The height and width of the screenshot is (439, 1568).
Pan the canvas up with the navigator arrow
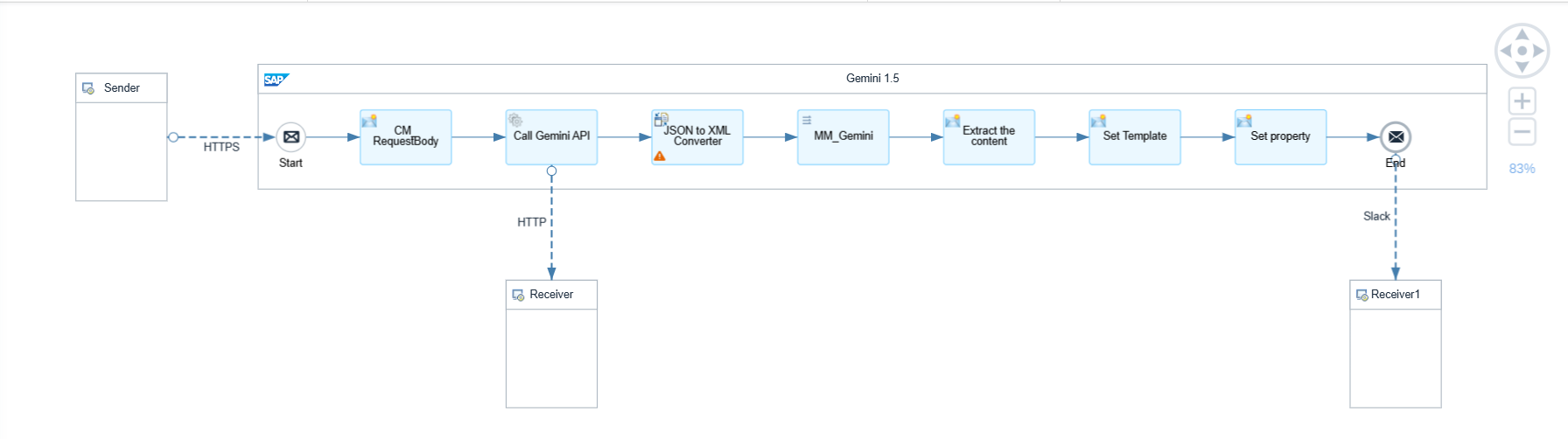(x=1522, y=34)
